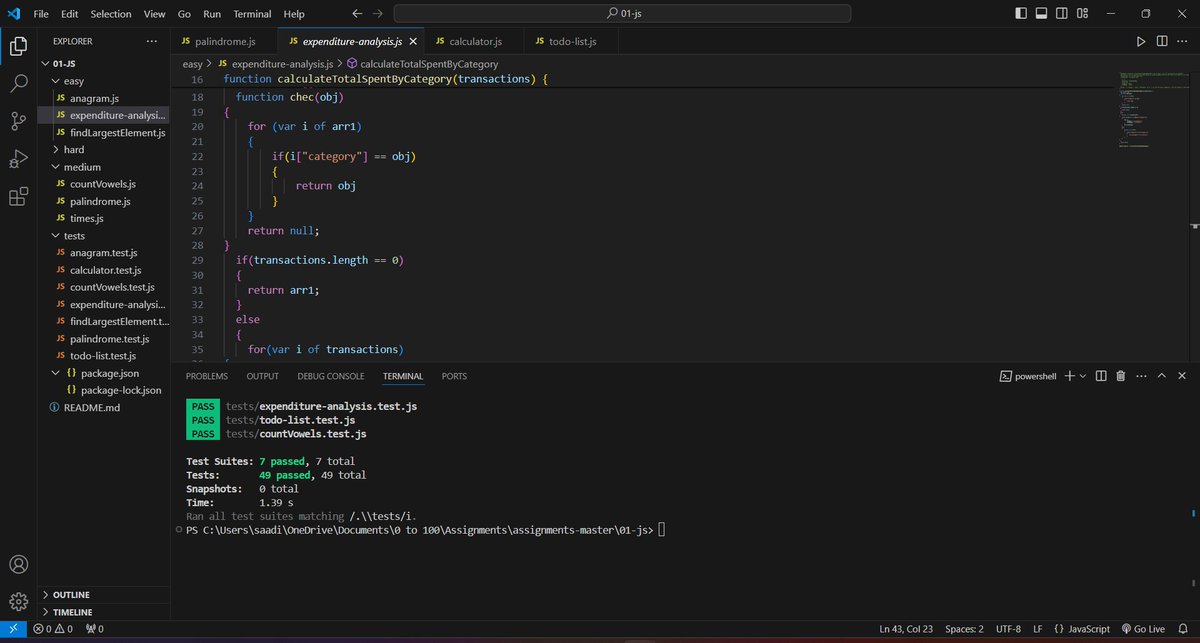
Task: Open the Accounts menu icon
Action: point(18,564)
